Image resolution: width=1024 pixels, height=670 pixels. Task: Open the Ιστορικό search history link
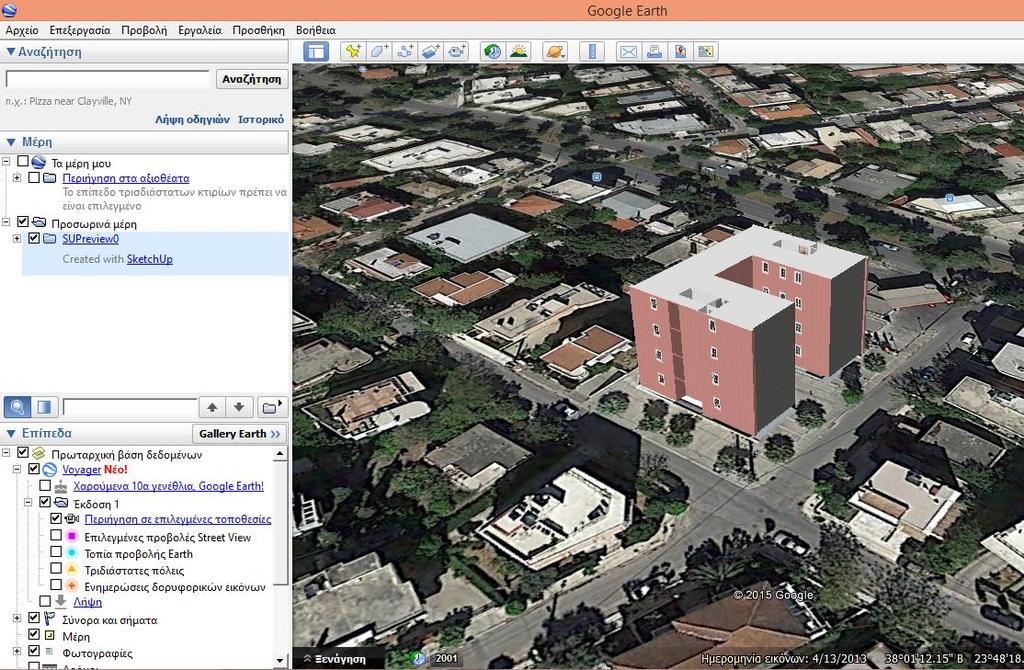pyautogui.click(x=261, y=120)
